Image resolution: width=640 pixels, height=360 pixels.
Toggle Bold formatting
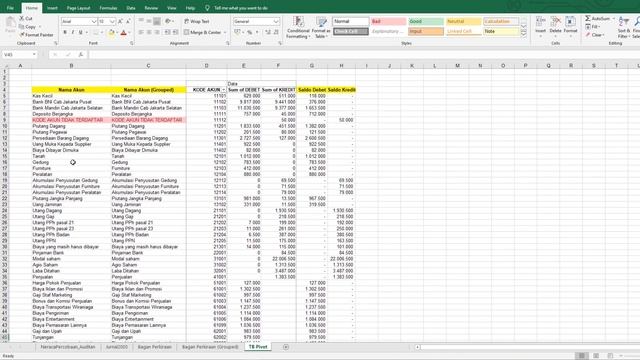(65, 32)
